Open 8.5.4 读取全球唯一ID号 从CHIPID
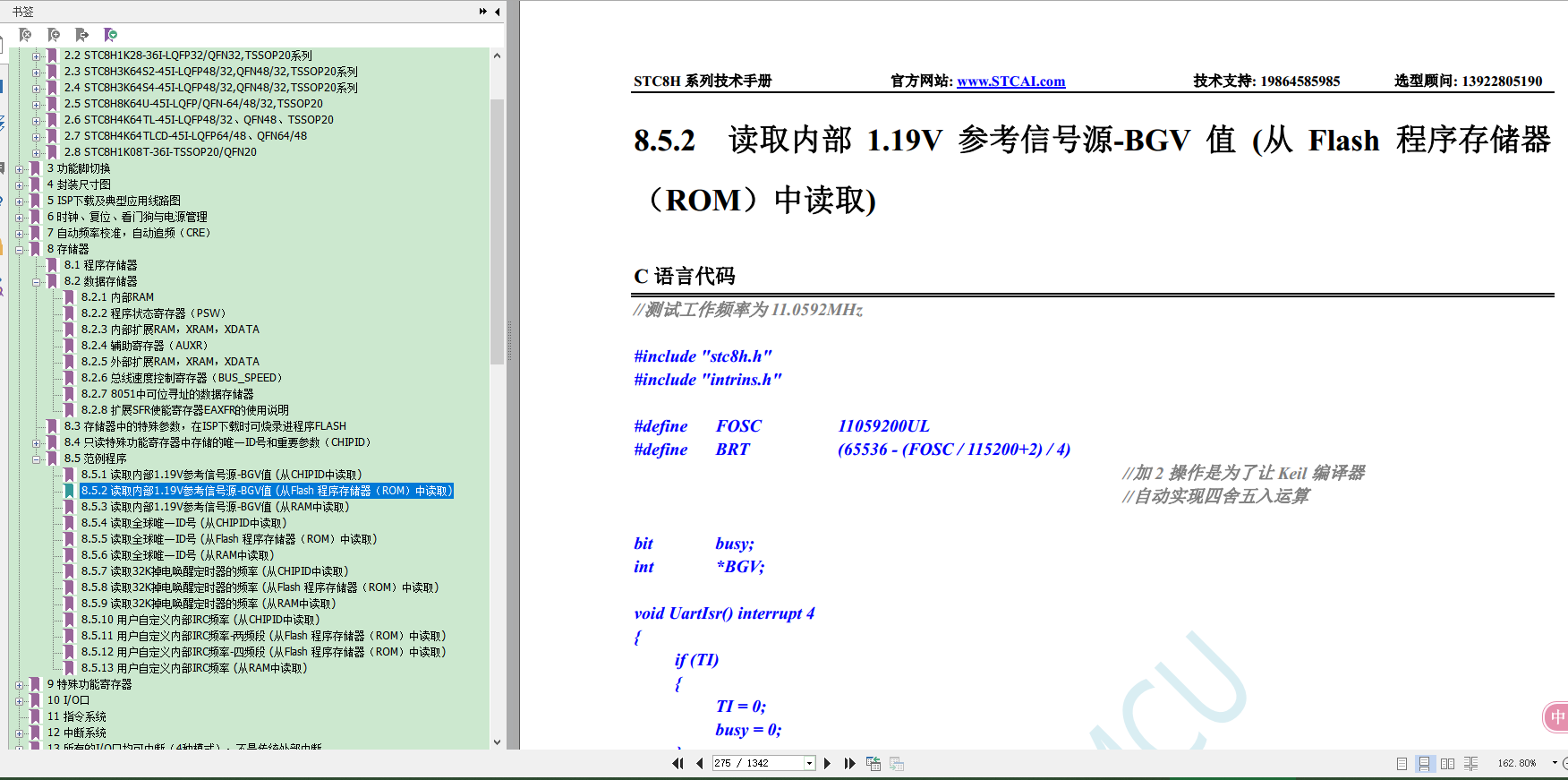The image size is (1568, 780). [184, 523]
